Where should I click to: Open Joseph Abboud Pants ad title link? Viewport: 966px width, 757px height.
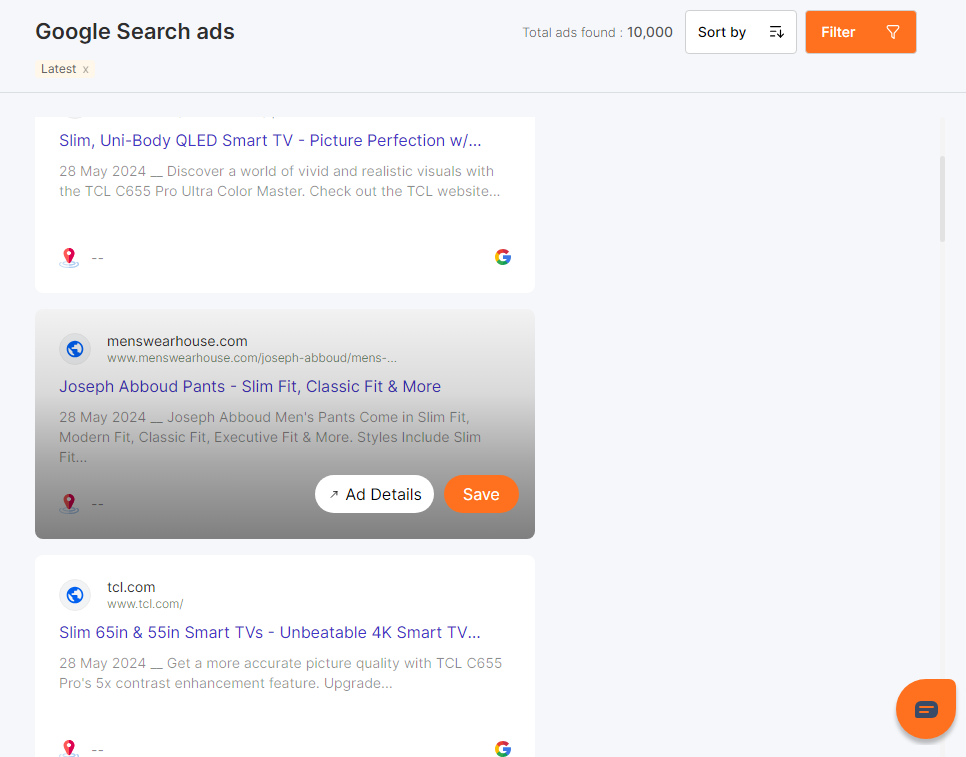tap(250, 386)
